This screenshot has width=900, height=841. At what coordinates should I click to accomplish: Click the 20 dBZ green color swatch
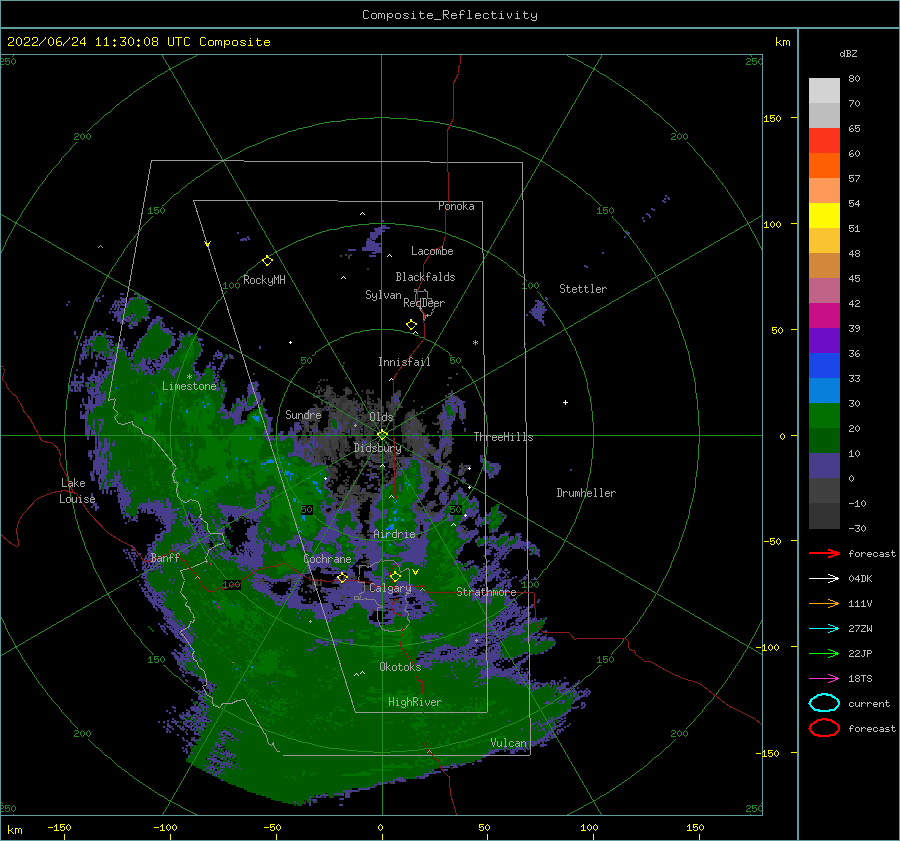click(x=824, y=440)
